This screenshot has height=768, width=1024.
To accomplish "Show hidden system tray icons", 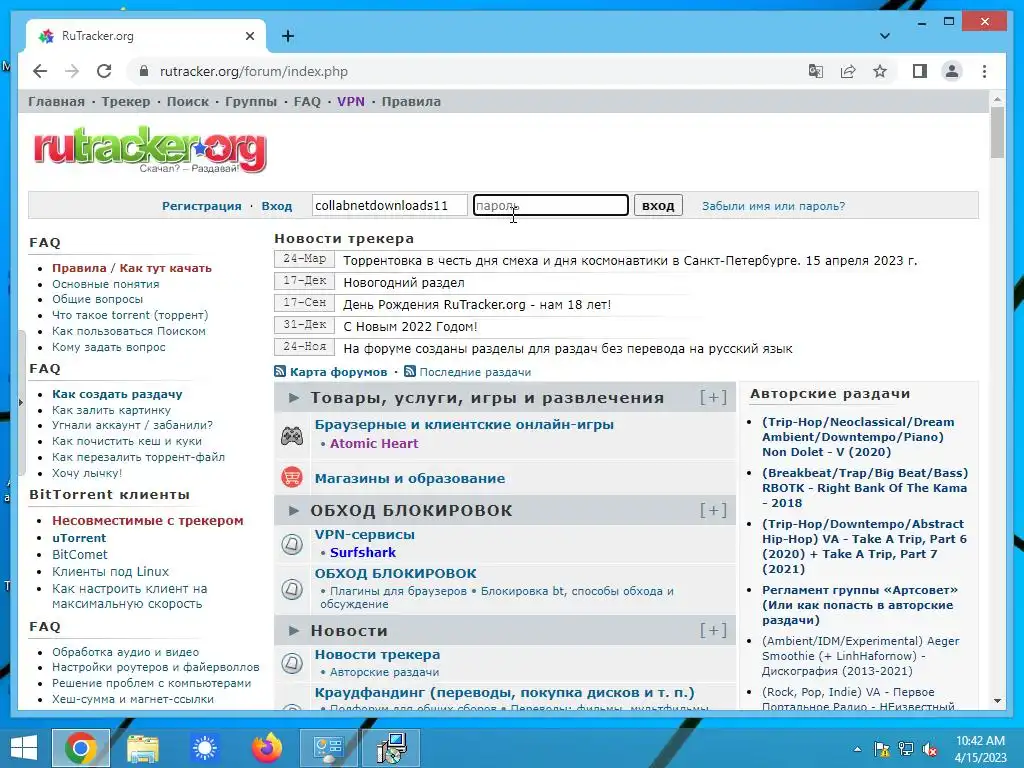I will [x=857, y=749].
